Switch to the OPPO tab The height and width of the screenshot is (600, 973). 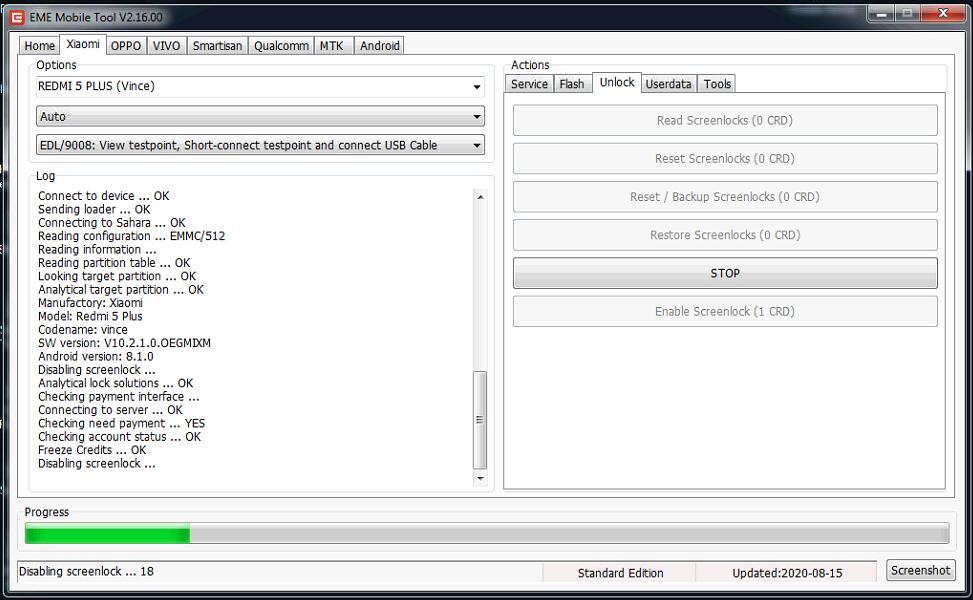tap(126, 46)
